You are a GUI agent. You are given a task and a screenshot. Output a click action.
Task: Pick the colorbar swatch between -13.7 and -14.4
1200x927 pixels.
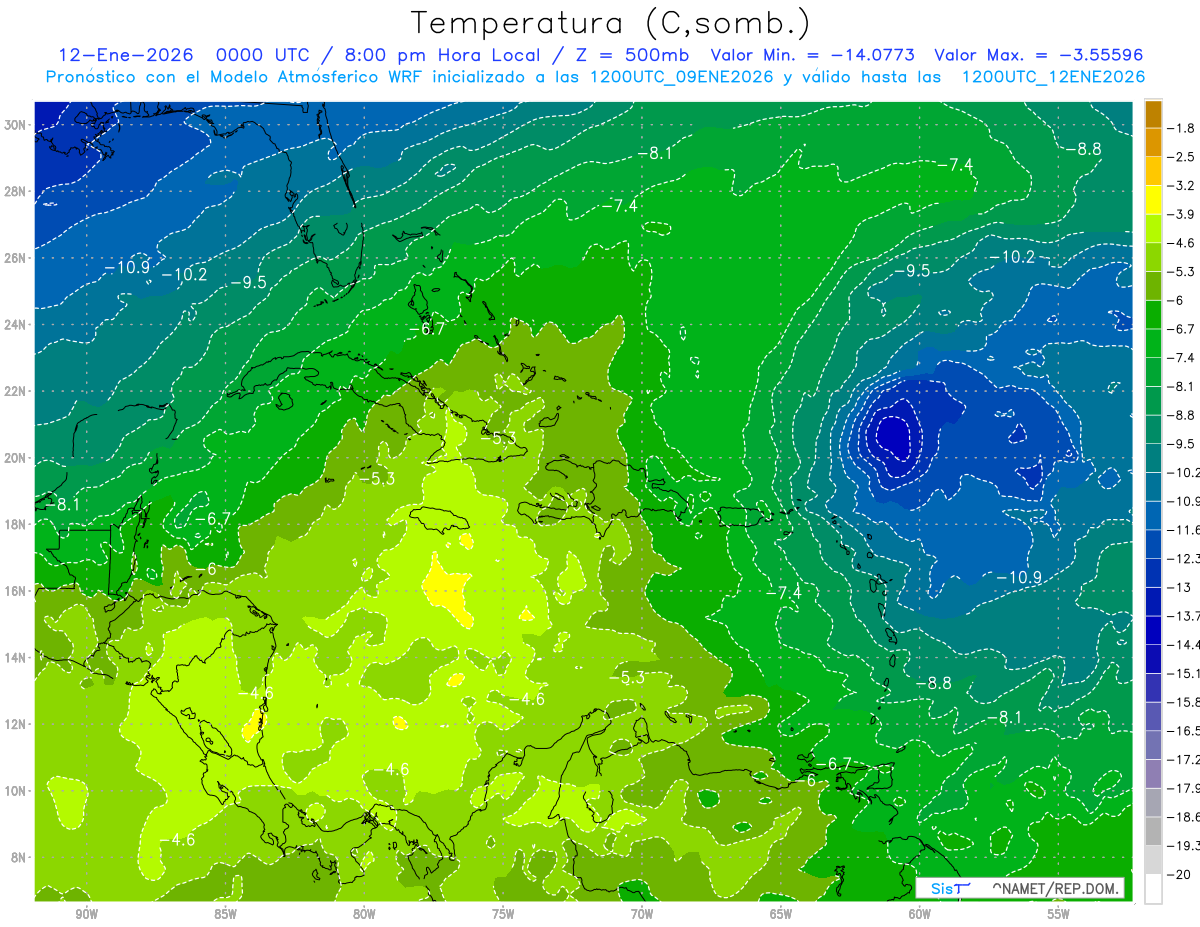tap(1152, 630)
